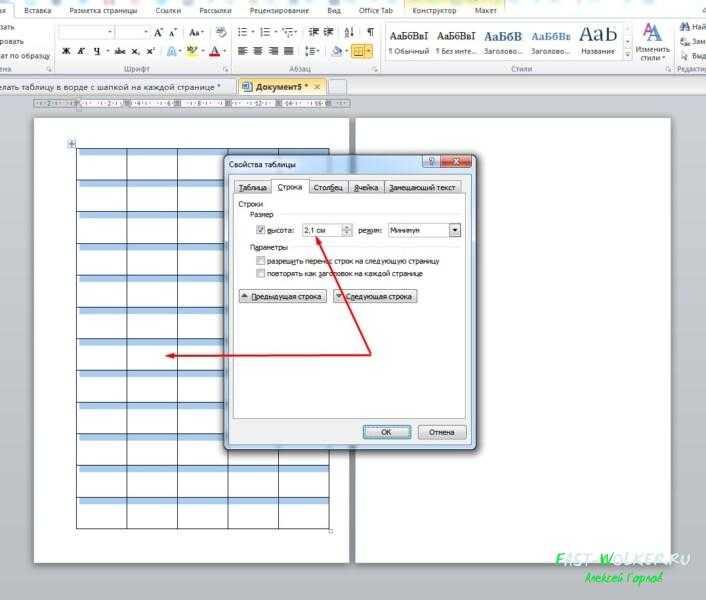The width and height of the screenshot is (706, 600).
Task: Click the OK button
Action: click(x=387, y=432)
